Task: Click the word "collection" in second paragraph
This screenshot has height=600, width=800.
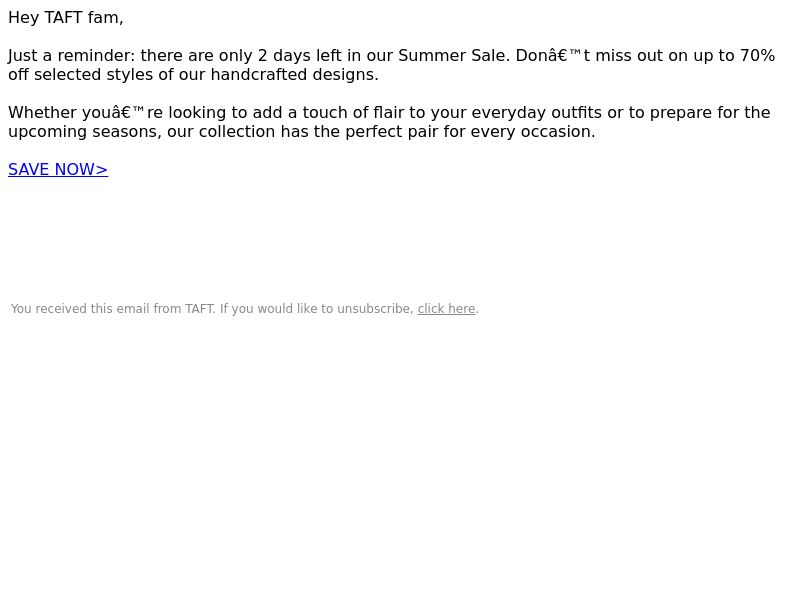Action: click(237, 132)
